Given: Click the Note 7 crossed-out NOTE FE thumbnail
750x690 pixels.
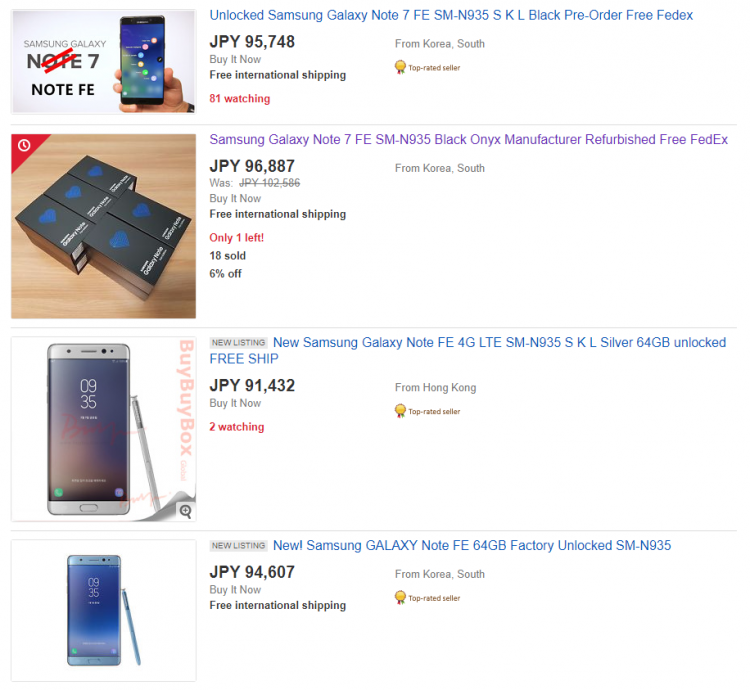Looking at the screenshot, I should [x=104, y=62].
